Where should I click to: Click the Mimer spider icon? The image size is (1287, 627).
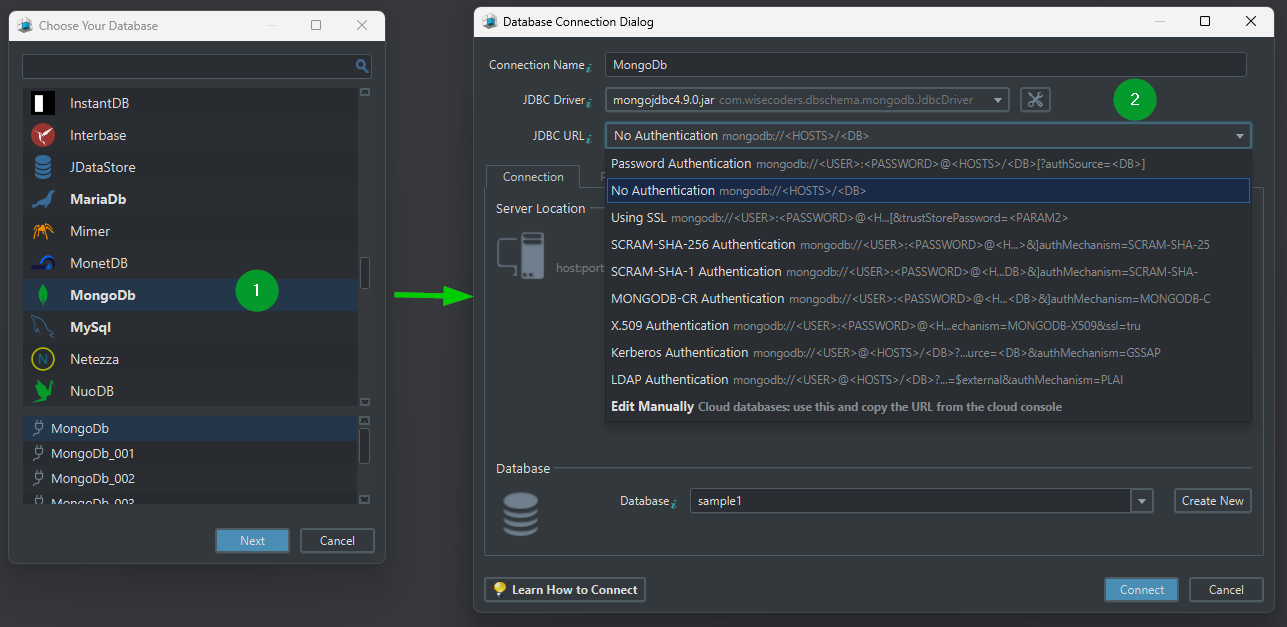point(42,231)
